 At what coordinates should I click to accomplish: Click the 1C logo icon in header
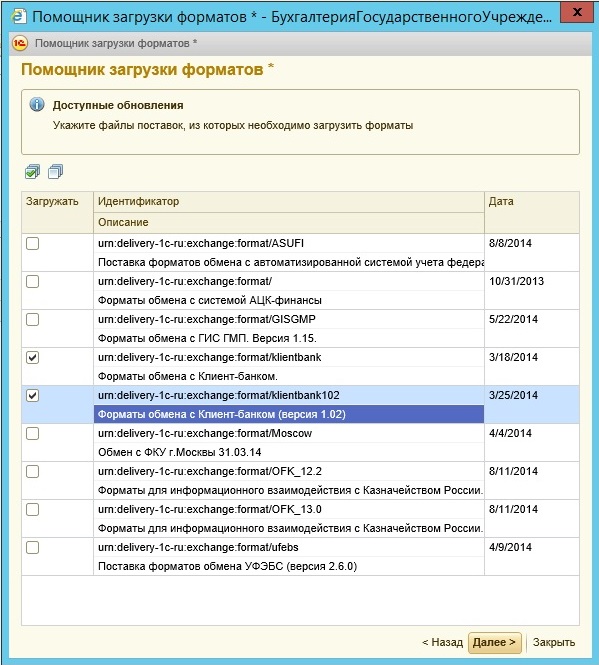pyautogui.click(x=20, y=43)
